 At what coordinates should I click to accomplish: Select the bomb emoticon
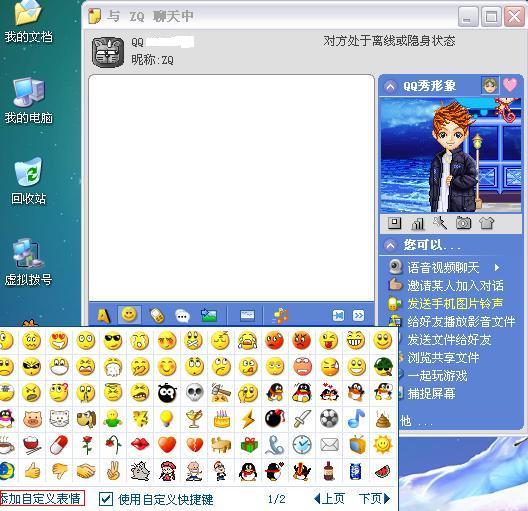click(275, 419)
